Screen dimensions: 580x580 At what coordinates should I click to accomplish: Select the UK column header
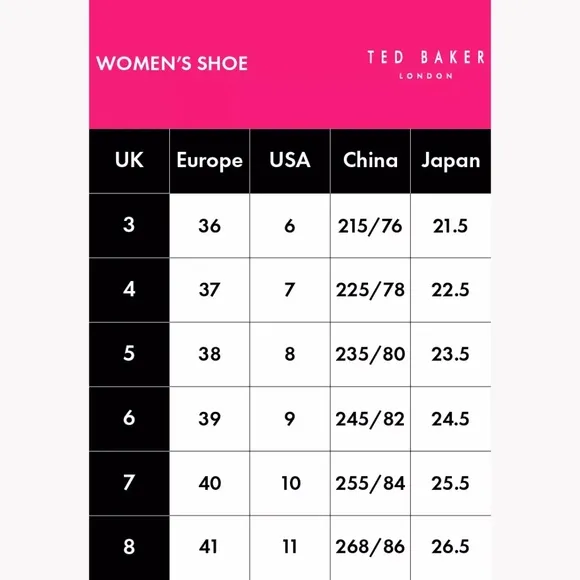coord(129,161)
